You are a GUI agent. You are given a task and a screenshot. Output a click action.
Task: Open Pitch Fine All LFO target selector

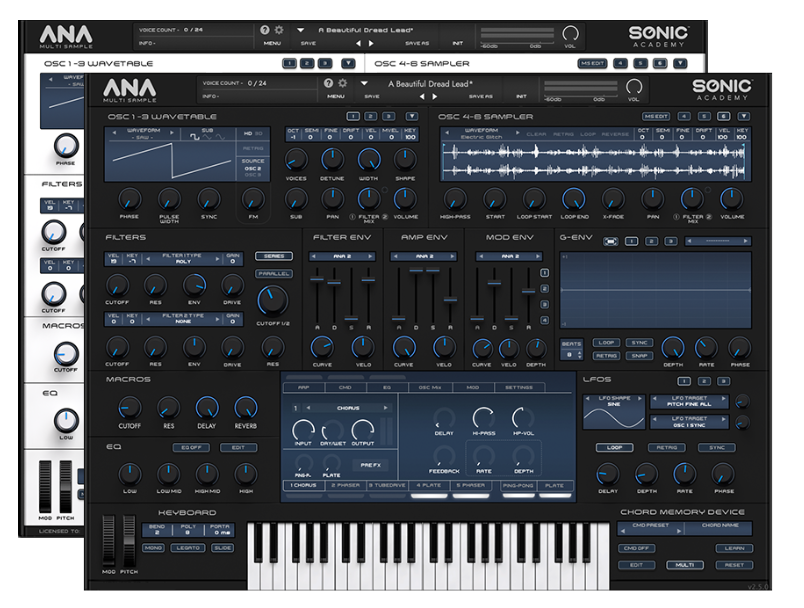point(689,401)
